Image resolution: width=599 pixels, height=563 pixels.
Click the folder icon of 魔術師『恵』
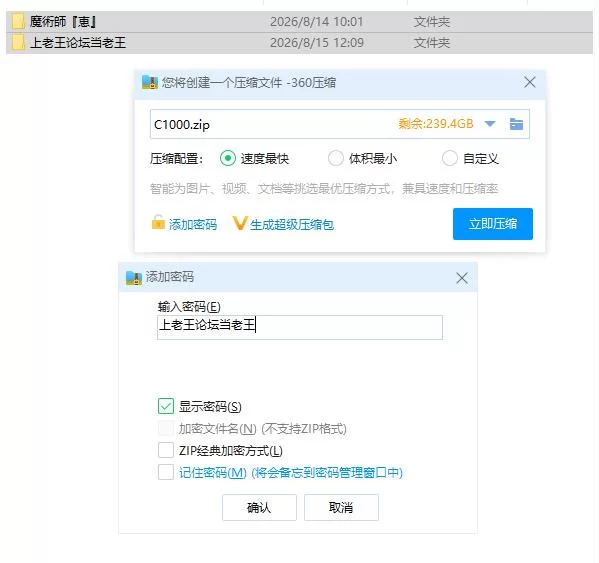click(x=18, y=21)
